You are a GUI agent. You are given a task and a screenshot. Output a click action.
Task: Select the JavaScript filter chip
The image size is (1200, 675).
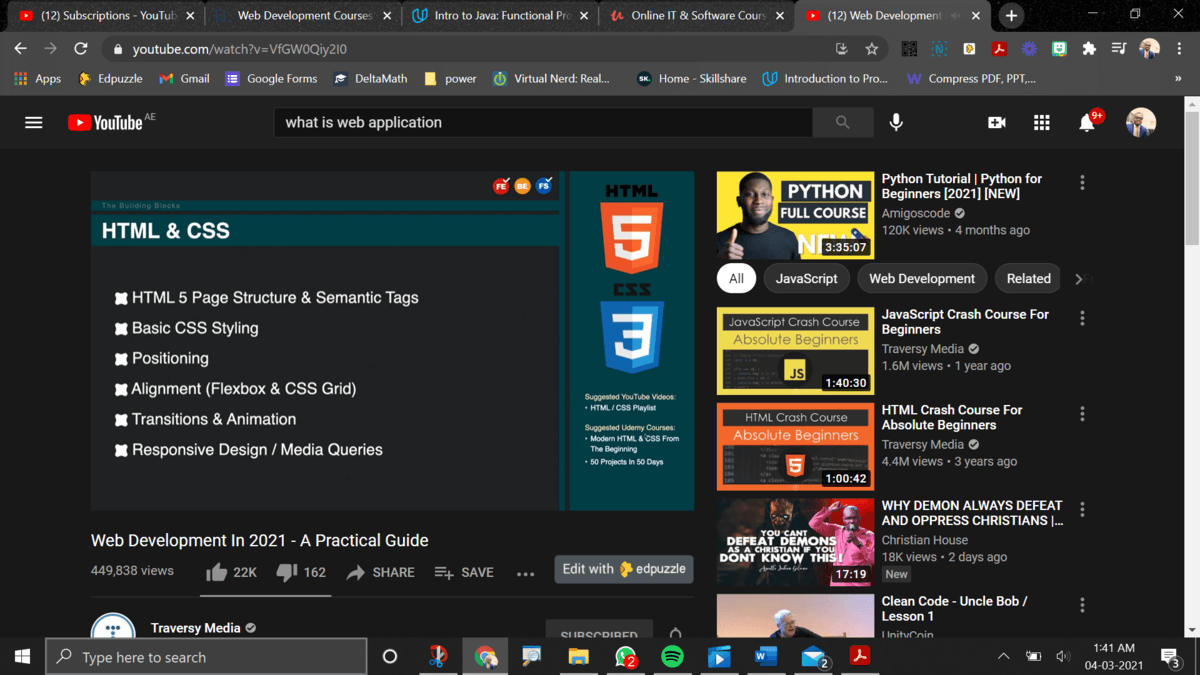tap(807, 278)
